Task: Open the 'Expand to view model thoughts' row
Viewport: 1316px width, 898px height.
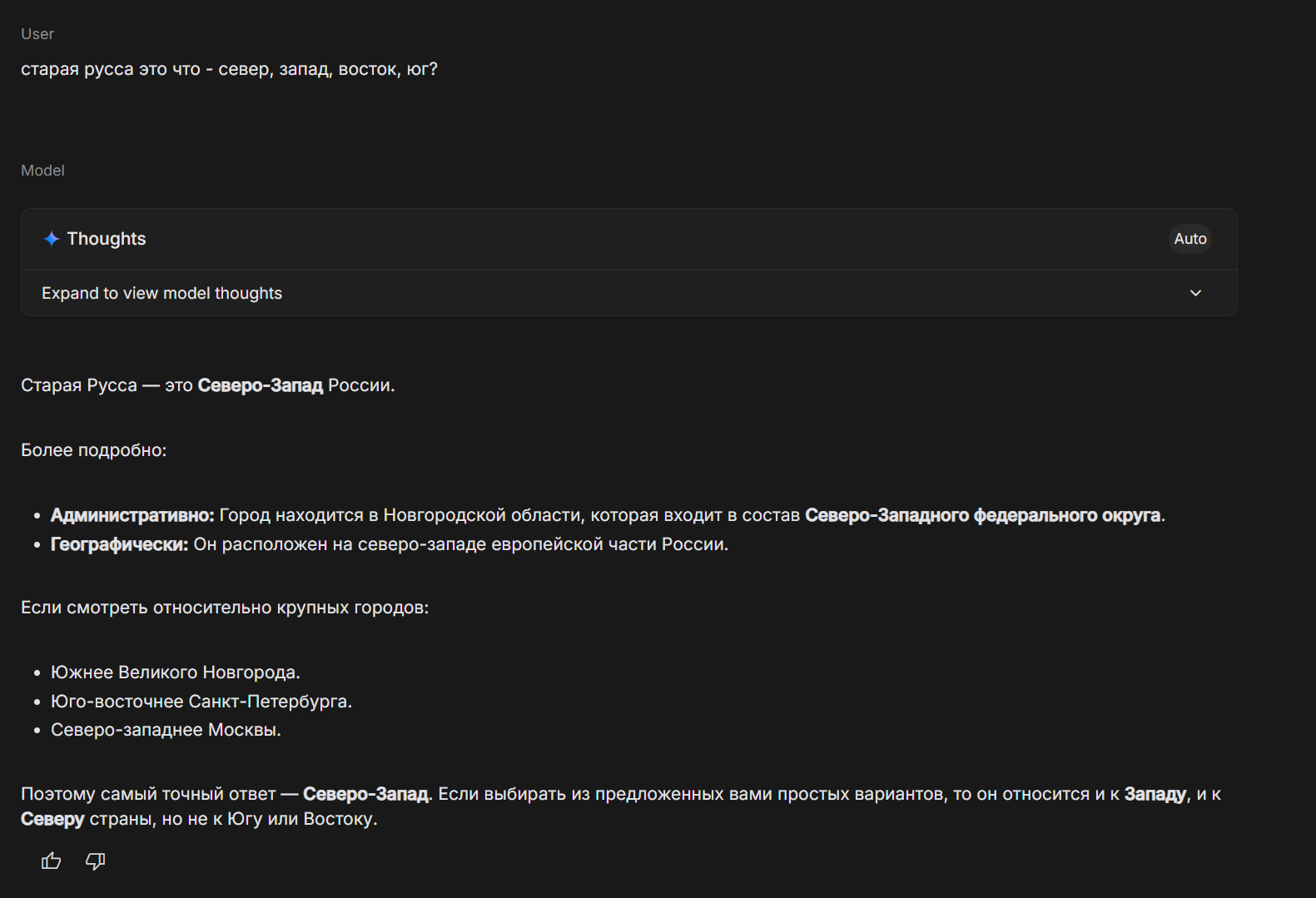Action: (x=162, y=293)
